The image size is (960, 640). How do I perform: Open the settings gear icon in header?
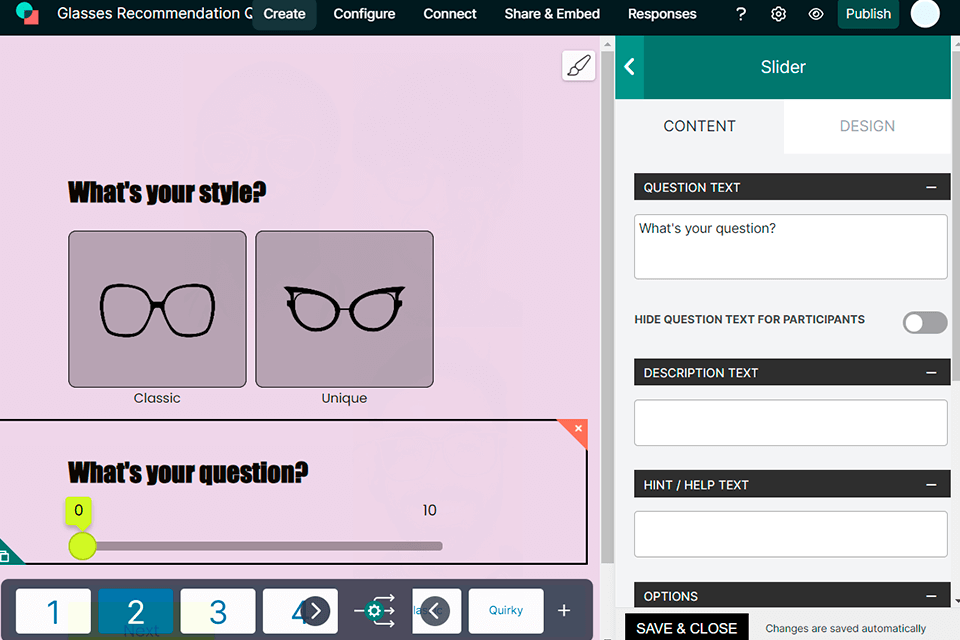pyautogui.click(x=778, y=13)
